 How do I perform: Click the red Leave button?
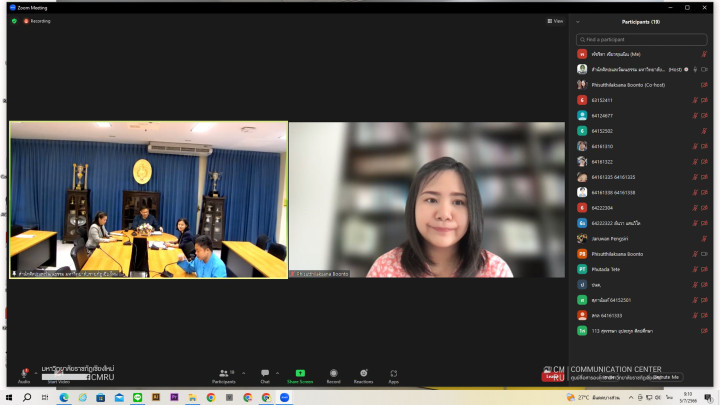point(552,377)
